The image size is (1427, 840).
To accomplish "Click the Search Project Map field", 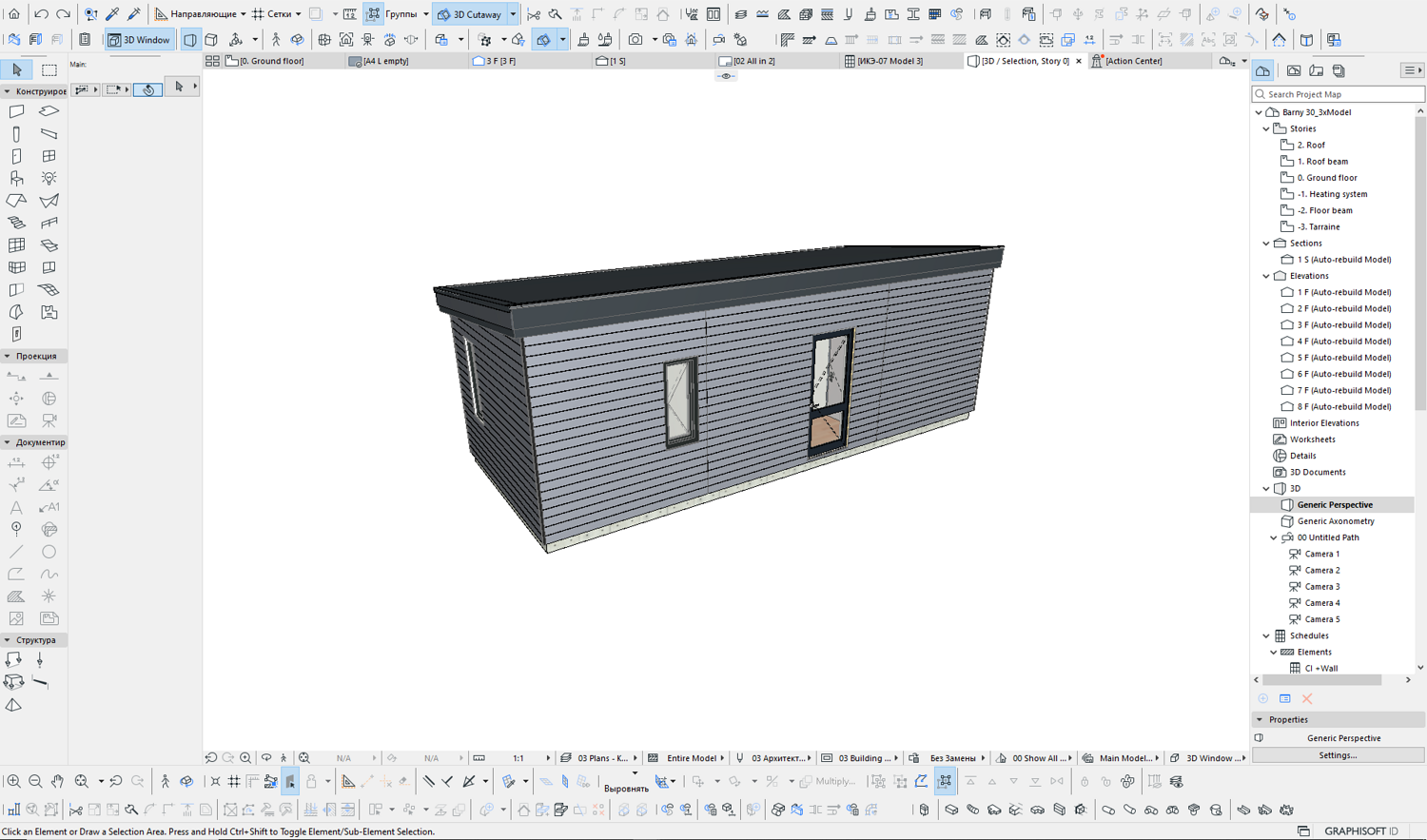I will (1339, 94).
